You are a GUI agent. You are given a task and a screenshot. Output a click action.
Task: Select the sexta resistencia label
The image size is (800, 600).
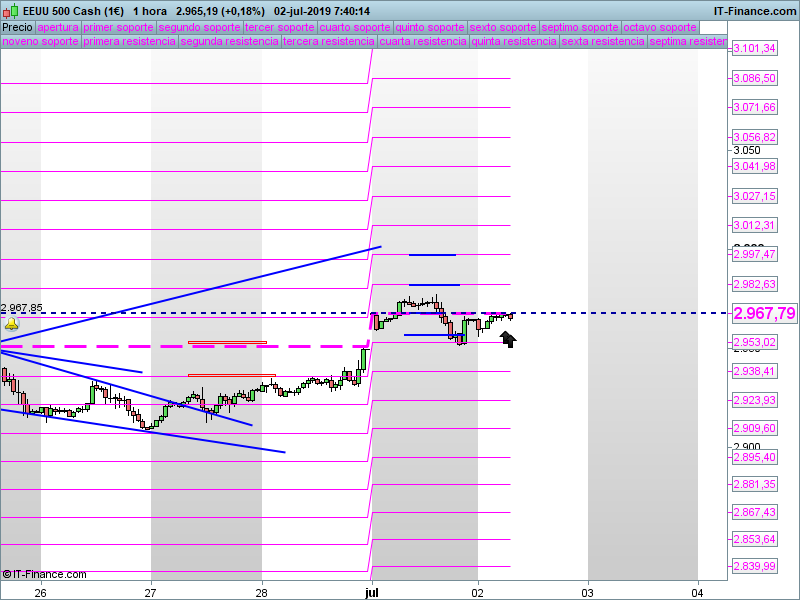click(603, 41)
